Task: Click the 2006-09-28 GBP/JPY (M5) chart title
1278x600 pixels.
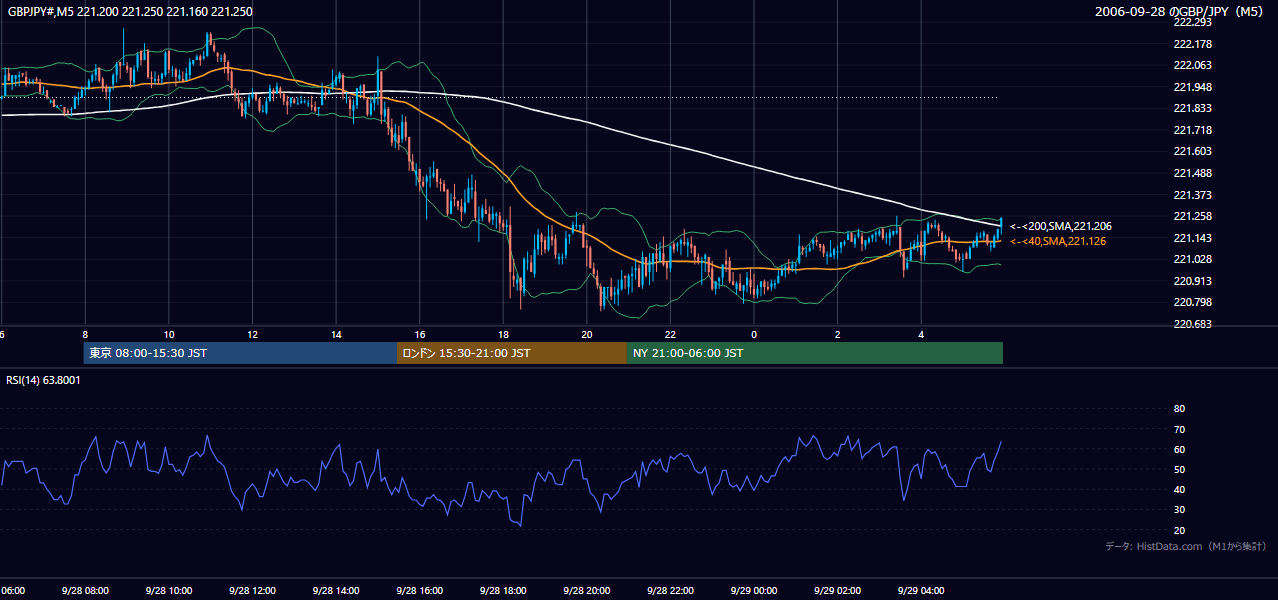Action: pos(1180,12)
